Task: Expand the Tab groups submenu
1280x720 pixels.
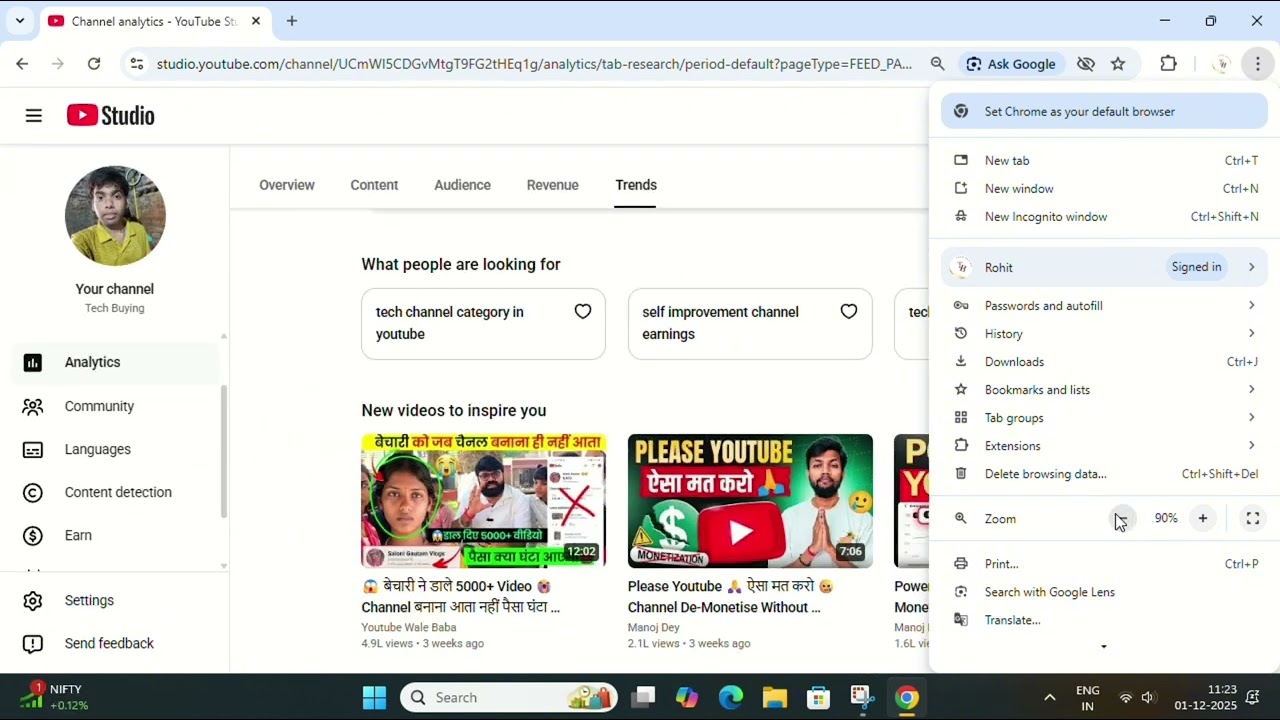Action: (1105, 418)
